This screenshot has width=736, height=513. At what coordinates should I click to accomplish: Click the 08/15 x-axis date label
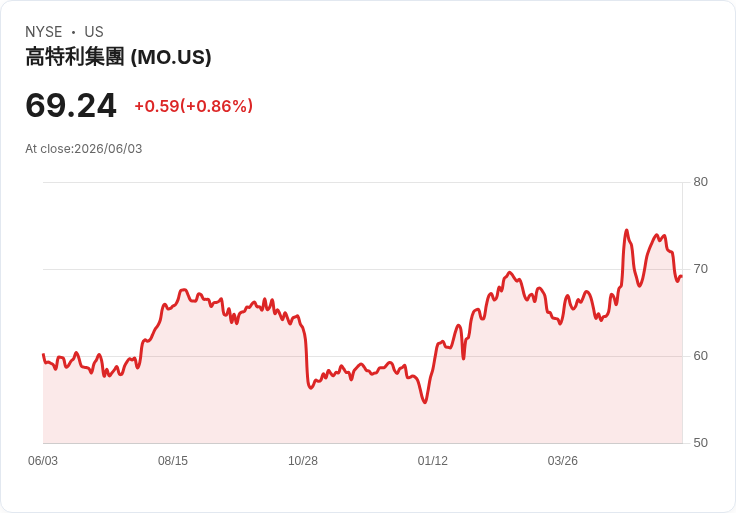coord(173,460)
